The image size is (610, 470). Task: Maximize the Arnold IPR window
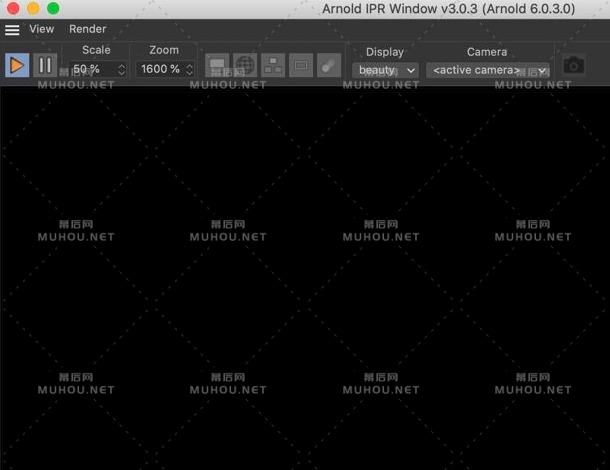point(53,8)
